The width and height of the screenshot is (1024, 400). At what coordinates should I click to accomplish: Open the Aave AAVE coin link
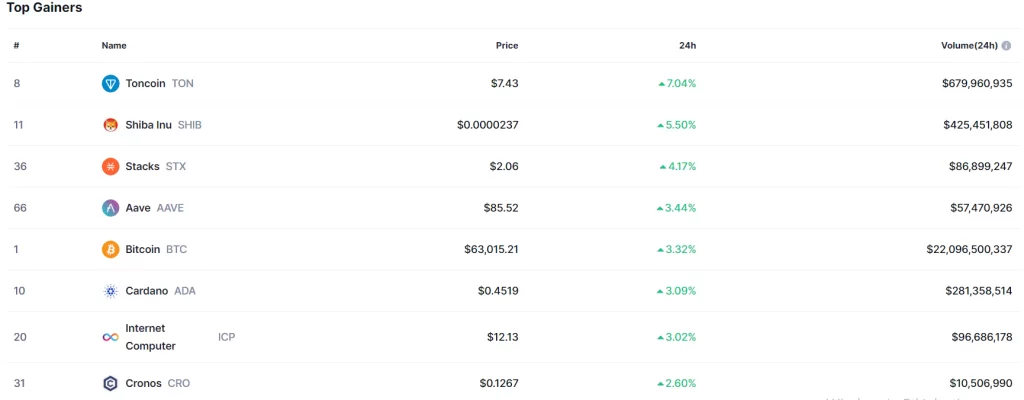click(139, 208)
